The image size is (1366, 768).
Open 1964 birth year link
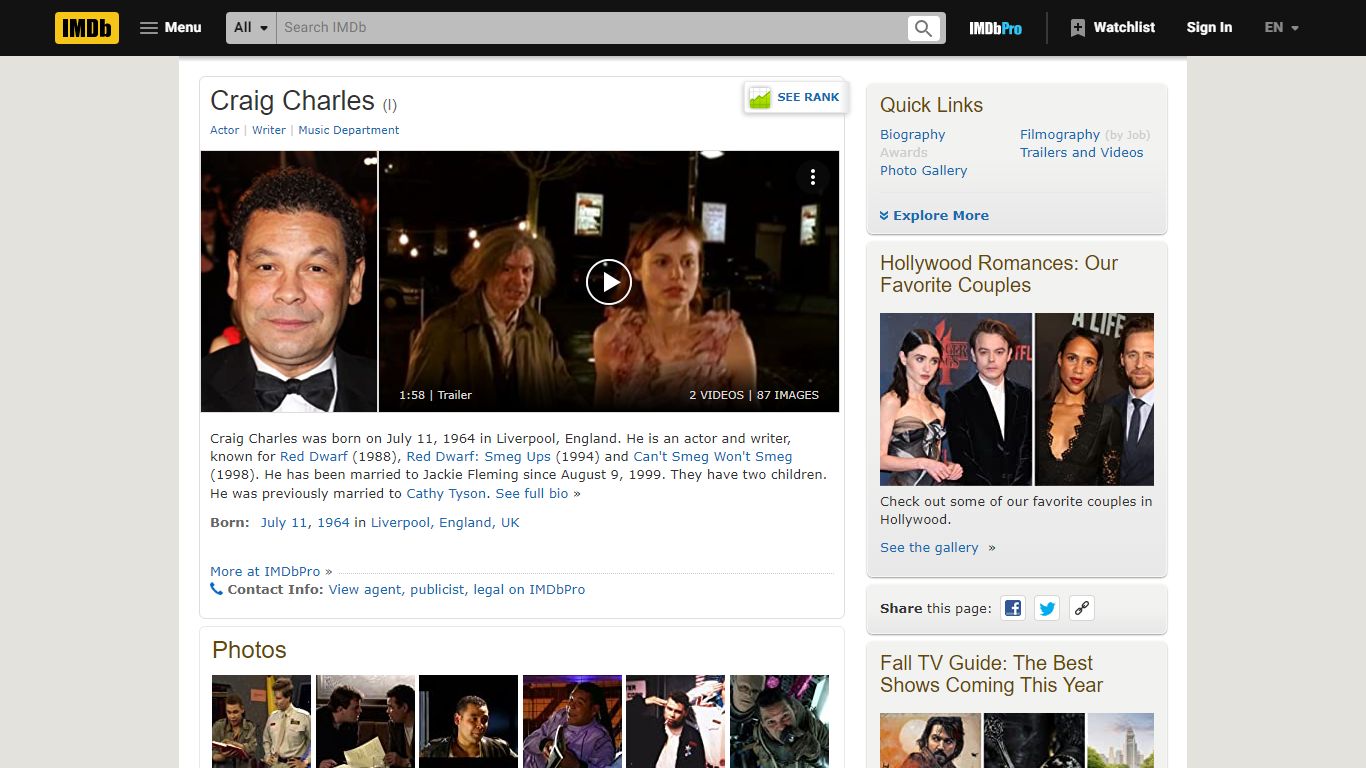(334, 522)
